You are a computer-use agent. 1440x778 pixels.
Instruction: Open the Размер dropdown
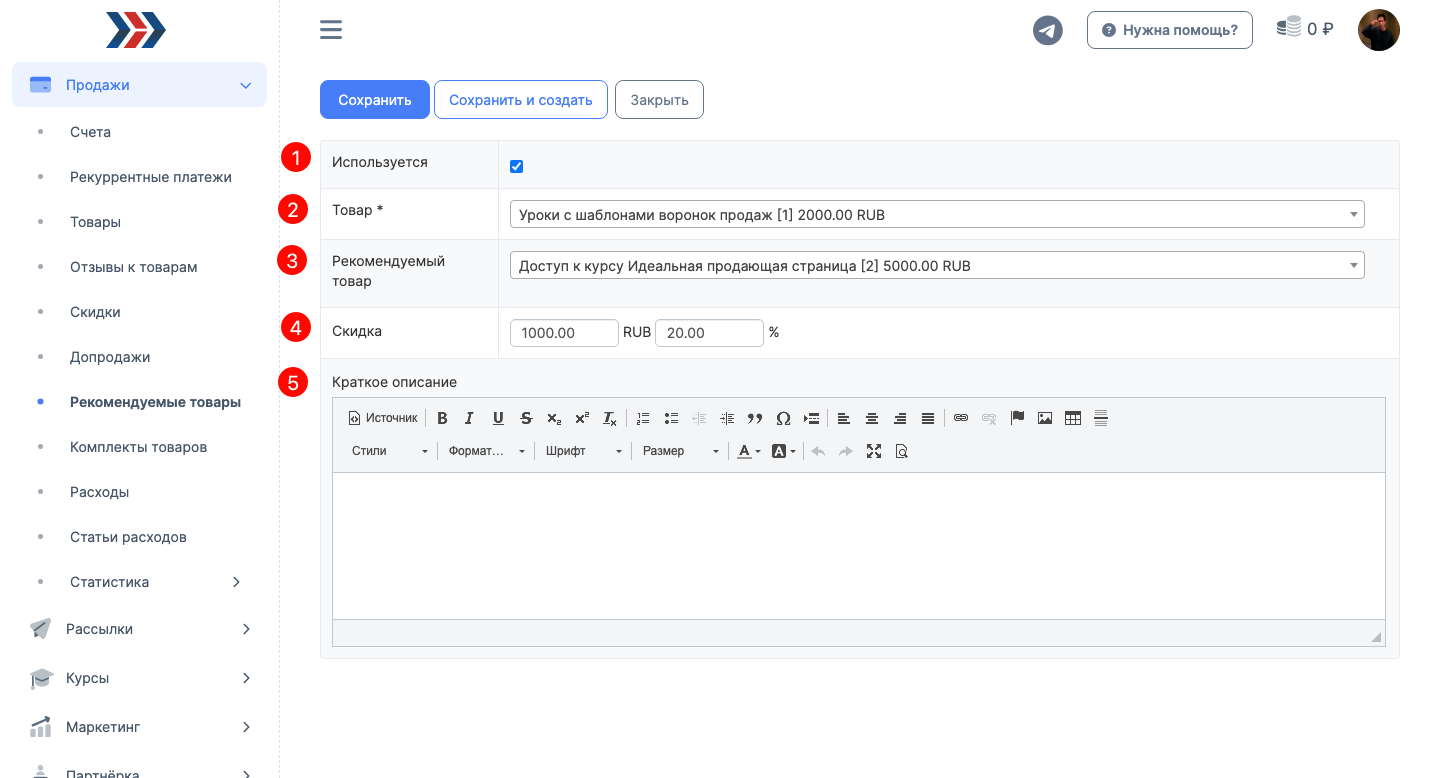(680, 451)
